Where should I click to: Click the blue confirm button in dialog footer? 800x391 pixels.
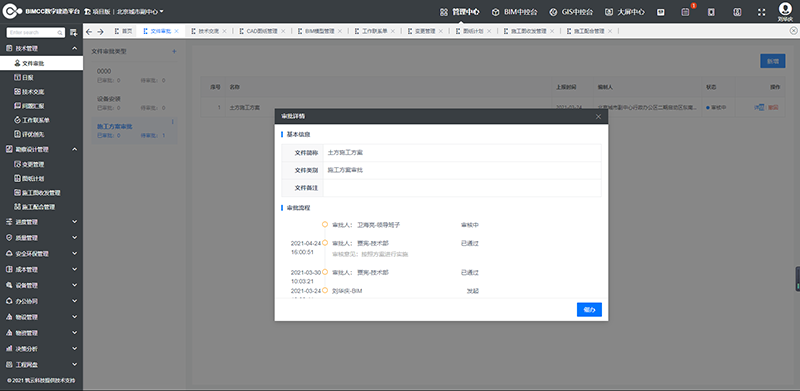tap(589, 309)
